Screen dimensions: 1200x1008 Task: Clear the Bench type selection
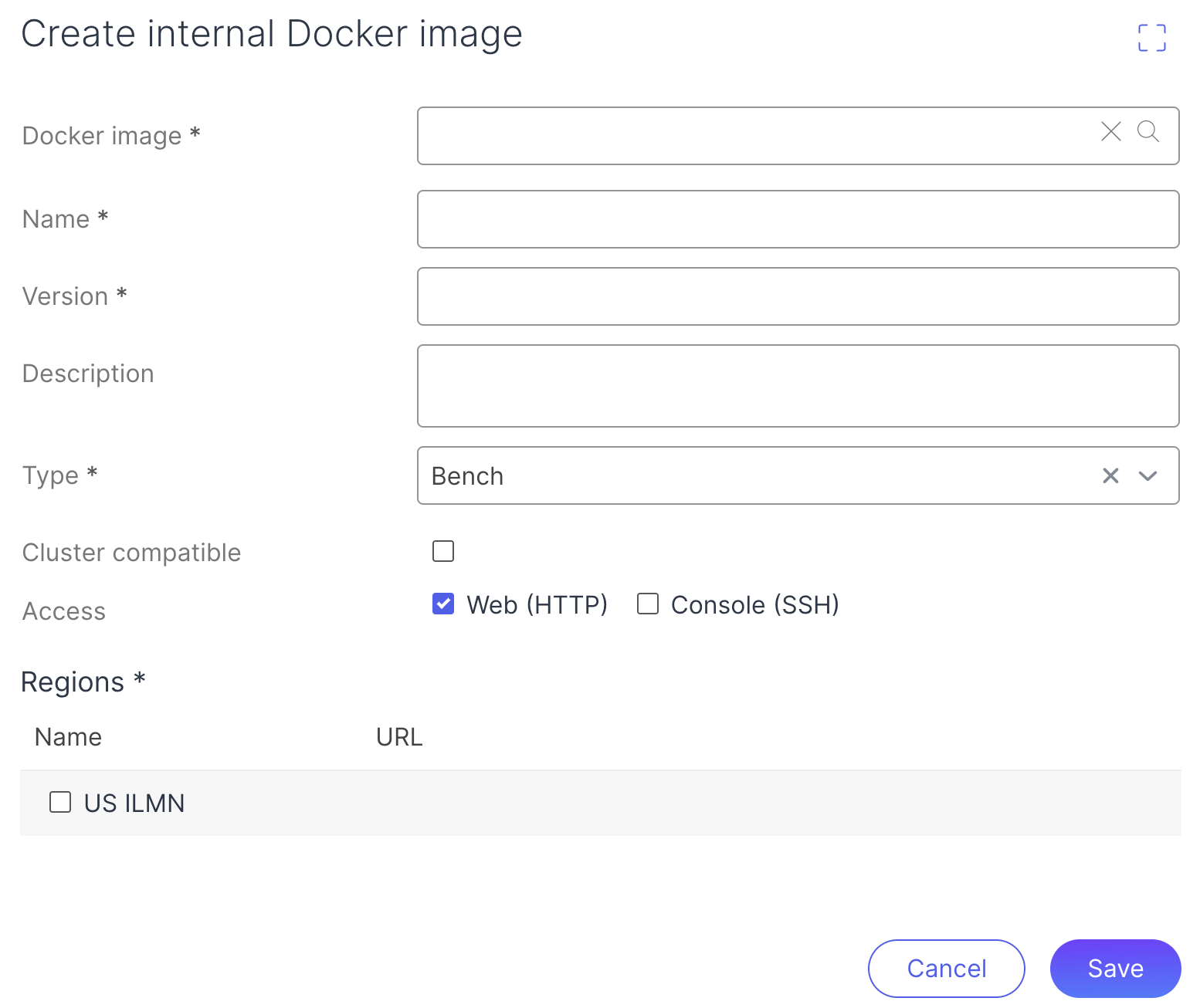click(x=1110, y=475)
